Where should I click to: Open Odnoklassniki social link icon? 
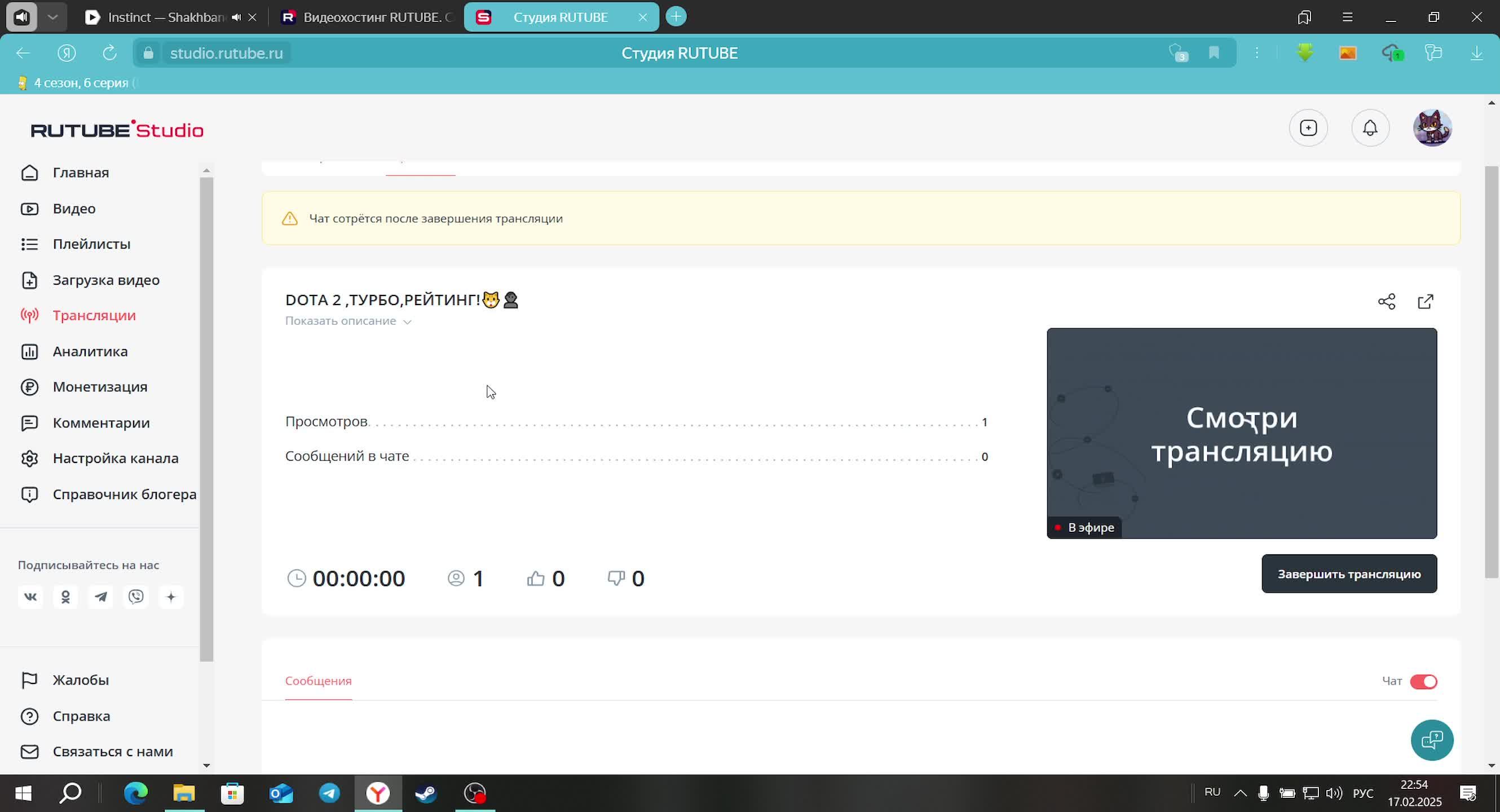pos(66,597)
